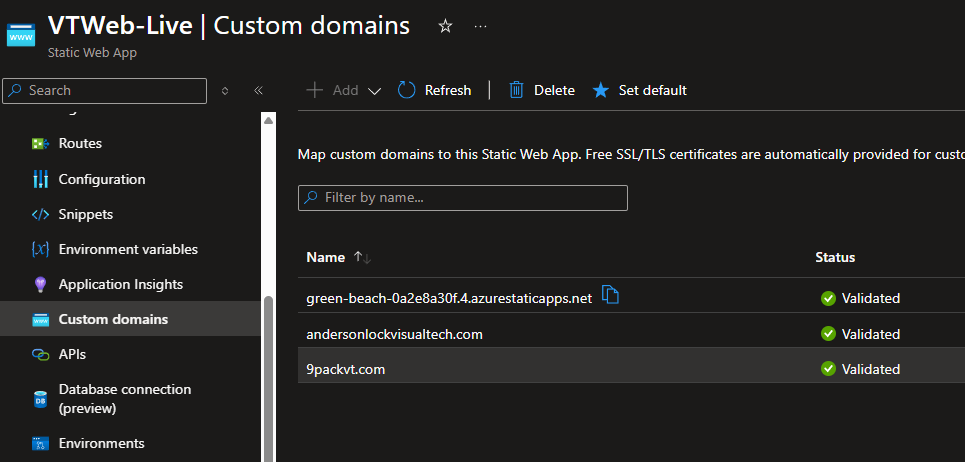Click the Refresh circular arrow icon
Image resolution: width=965 pixels, height=462 pixels.
point(407,90)
